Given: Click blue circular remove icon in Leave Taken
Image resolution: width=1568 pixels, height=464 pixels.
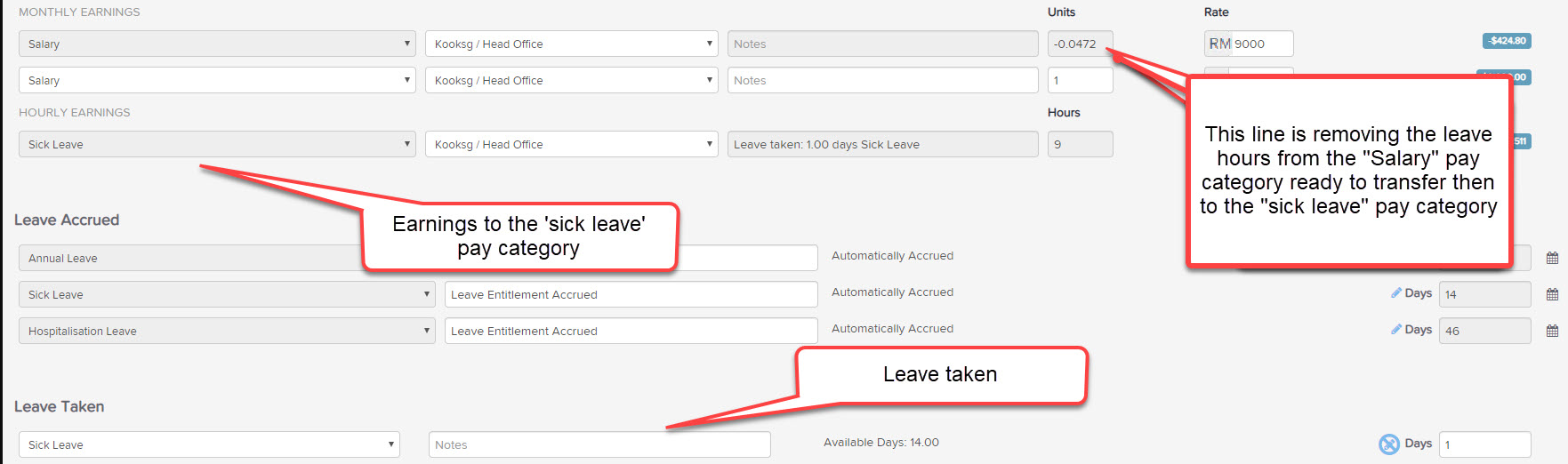Looking at the screenshot, I should tap(1389, 444).
